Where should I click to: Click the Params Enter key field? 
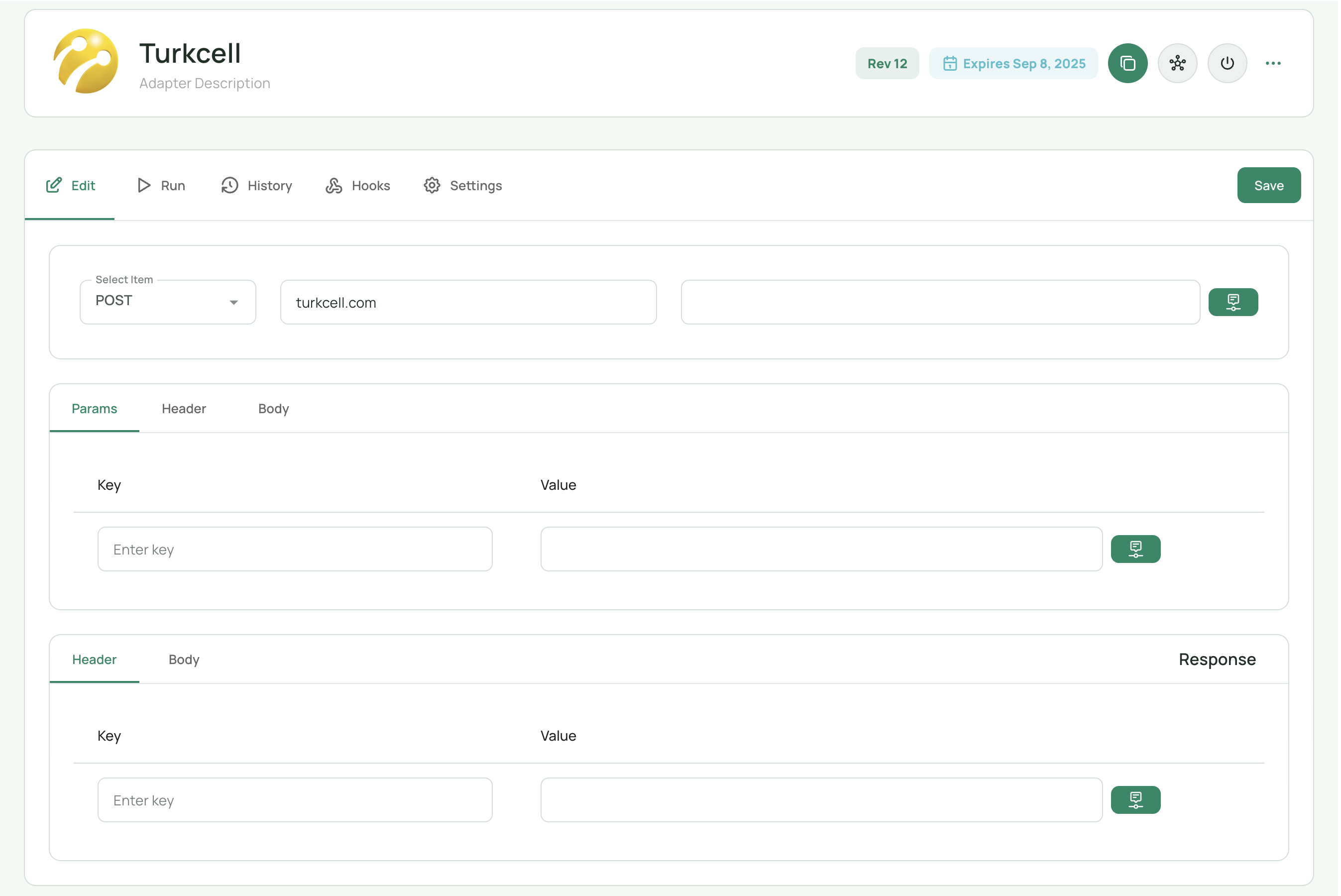point(295,549)
